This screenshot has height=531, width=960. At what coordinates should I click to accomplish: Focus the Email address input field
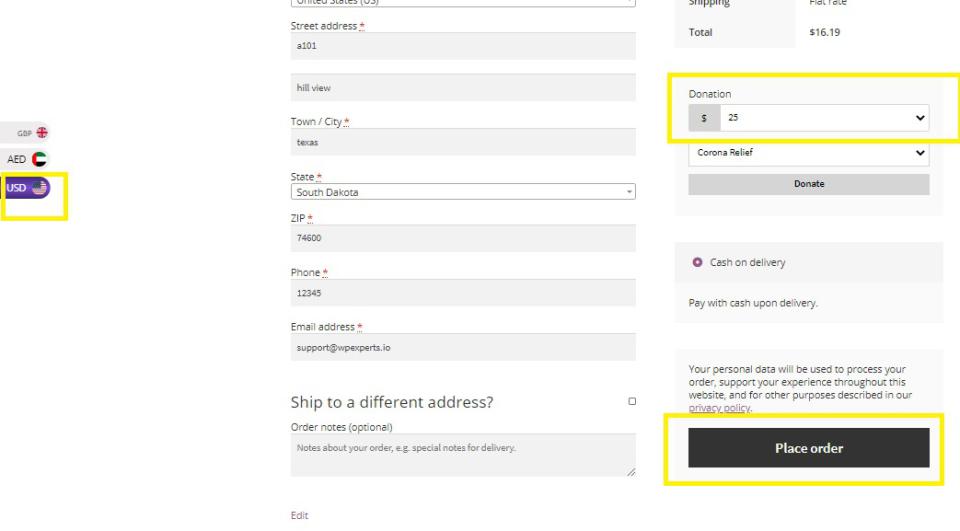(462, 346)
